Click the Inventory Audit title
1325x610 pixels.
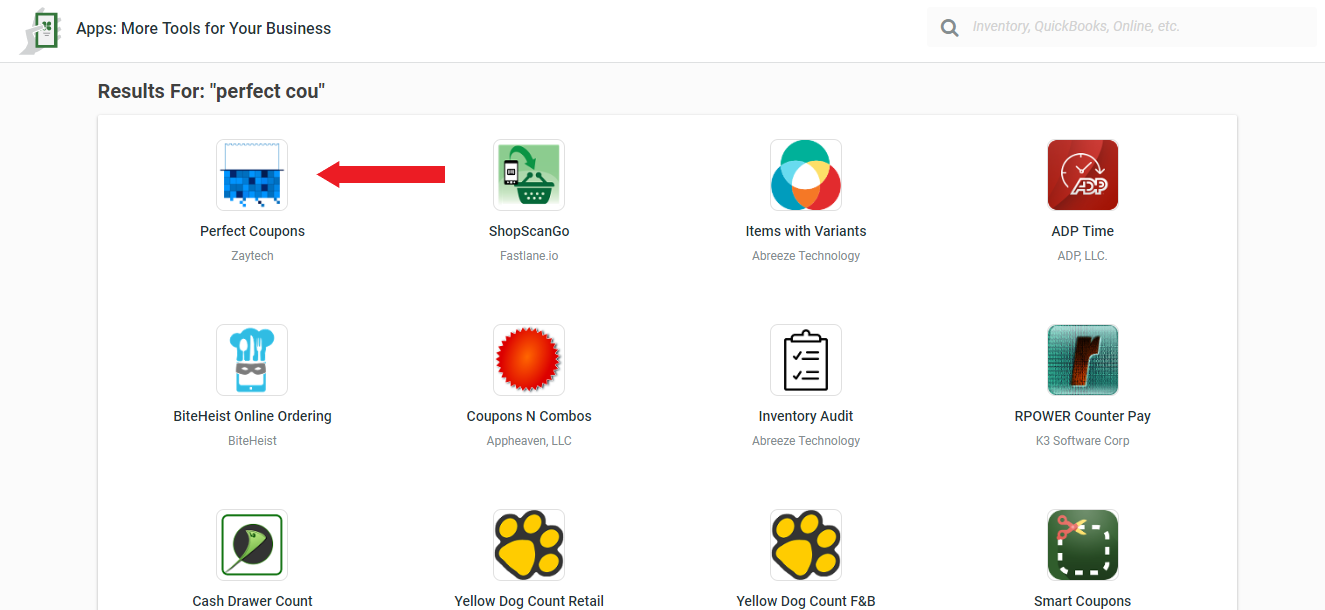806,416
